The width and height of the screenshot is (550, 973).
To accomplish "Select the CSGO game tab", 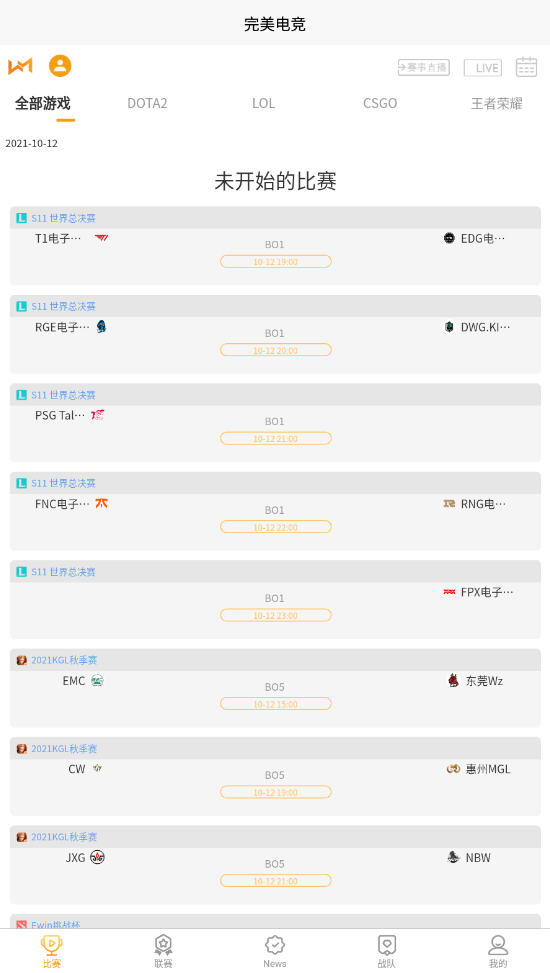I will coord(380,103).
